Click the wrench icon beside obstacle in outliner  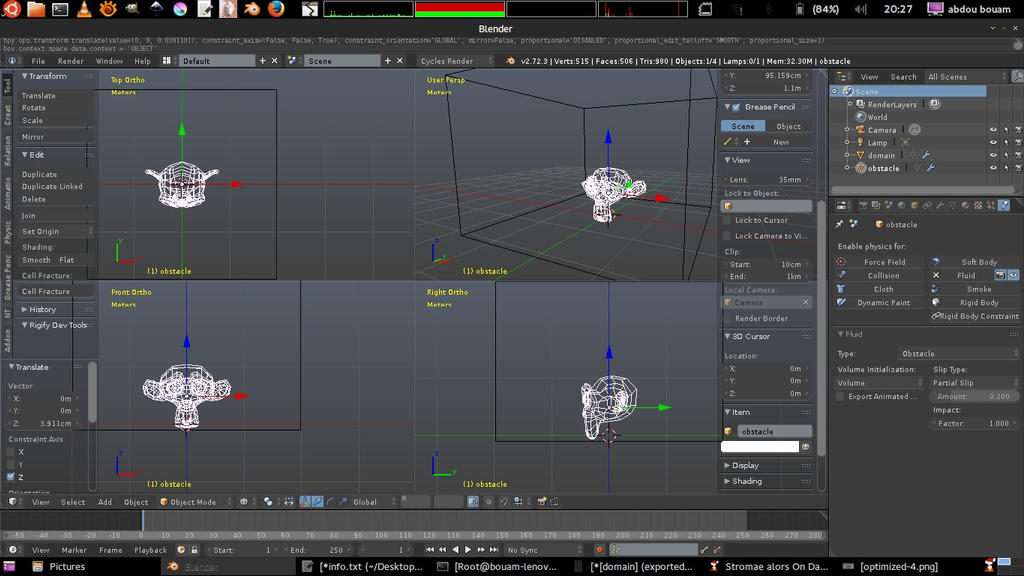tap(931, 168)
